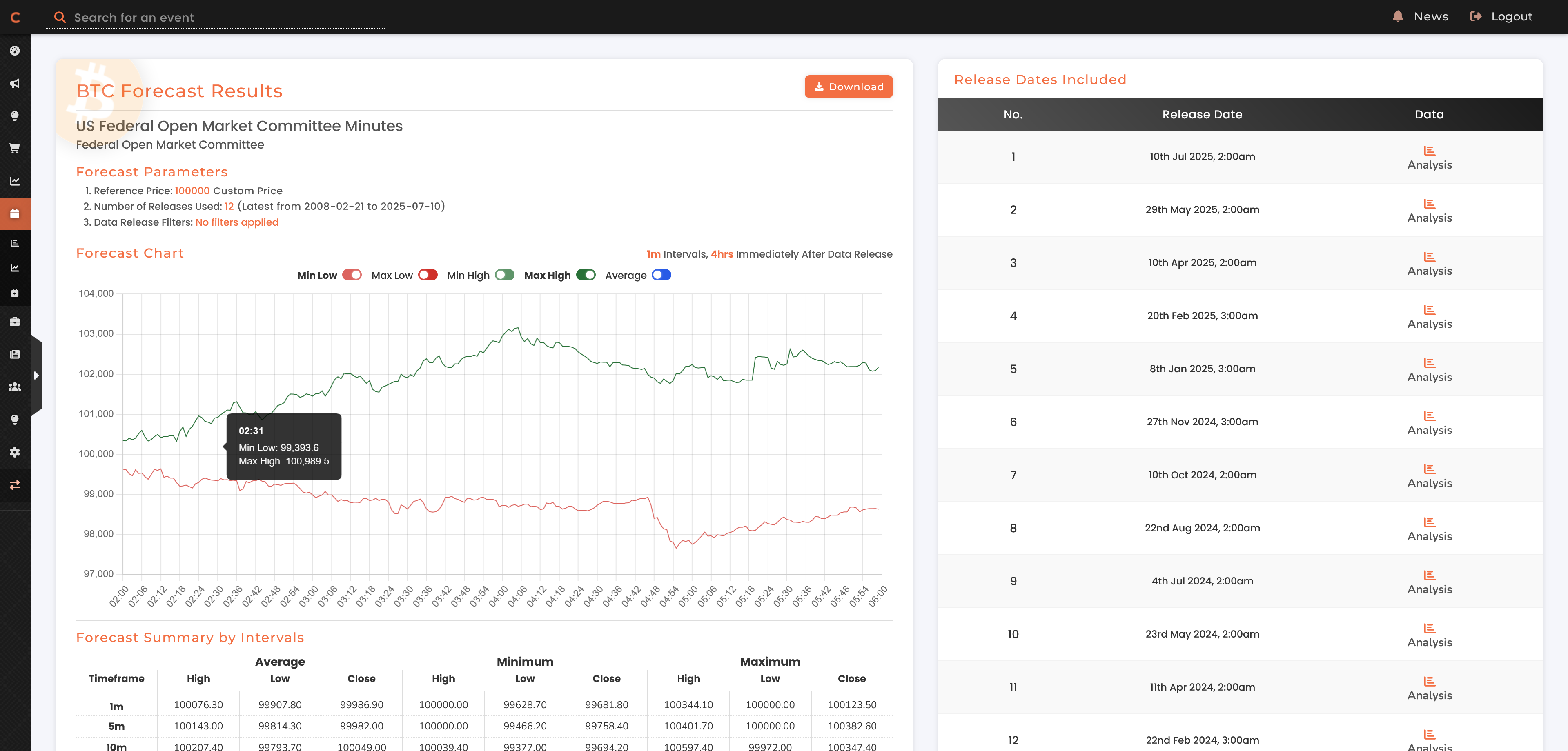Click the users group sidebar icon

pyautogui.click(x=15, y=387)
